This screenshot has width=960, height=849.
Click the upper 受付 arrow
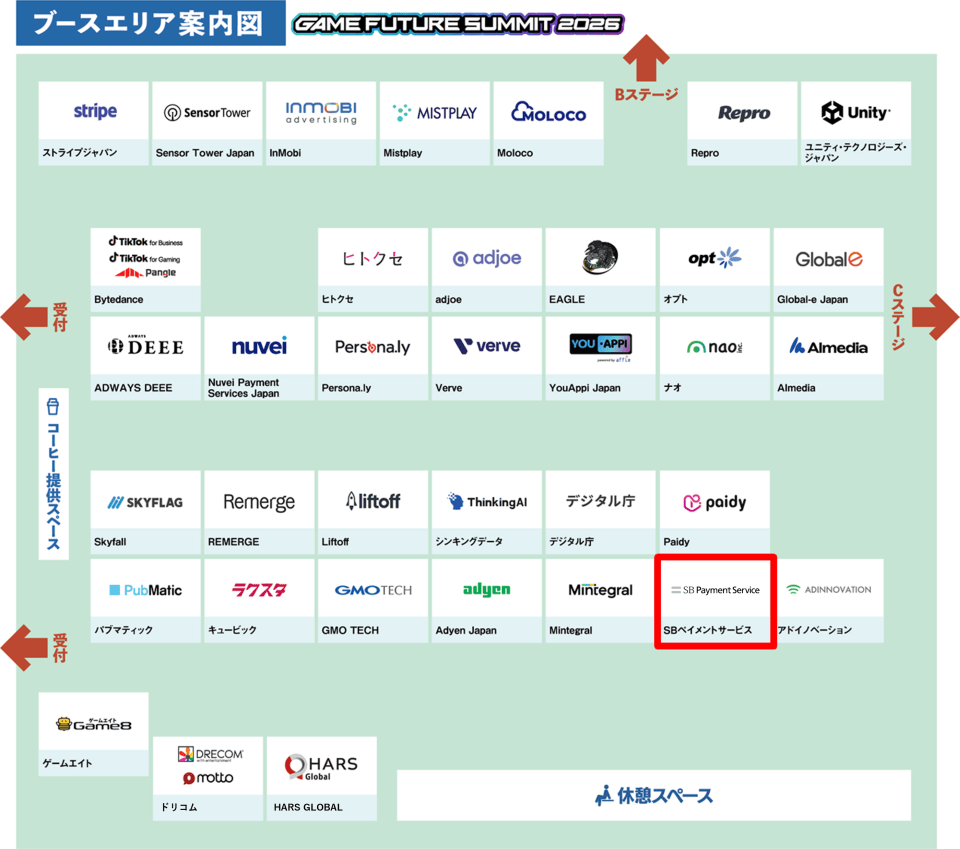point(24,317)
